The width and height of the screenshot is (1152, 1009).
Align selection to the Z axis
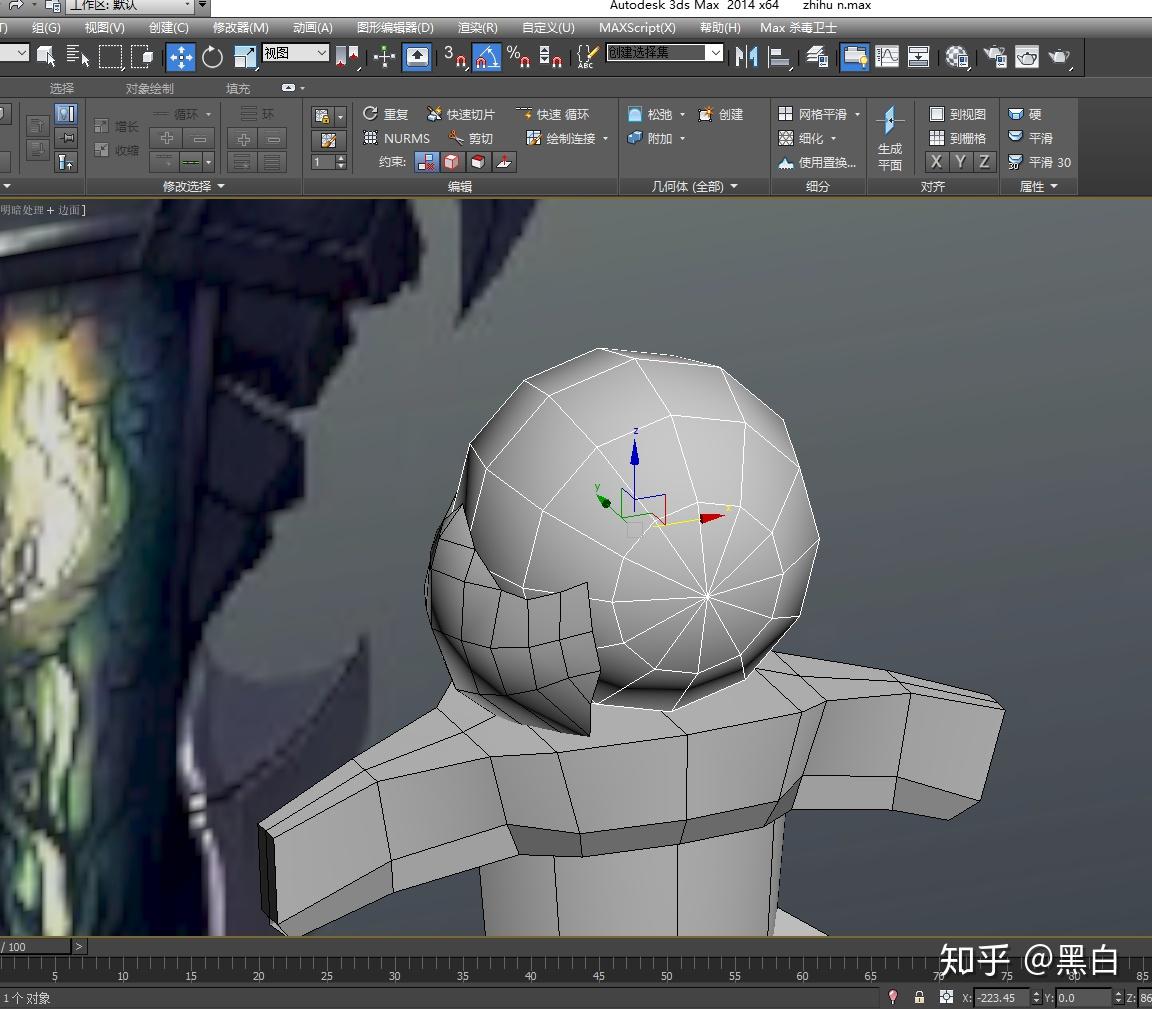click(x=984, y=162)
